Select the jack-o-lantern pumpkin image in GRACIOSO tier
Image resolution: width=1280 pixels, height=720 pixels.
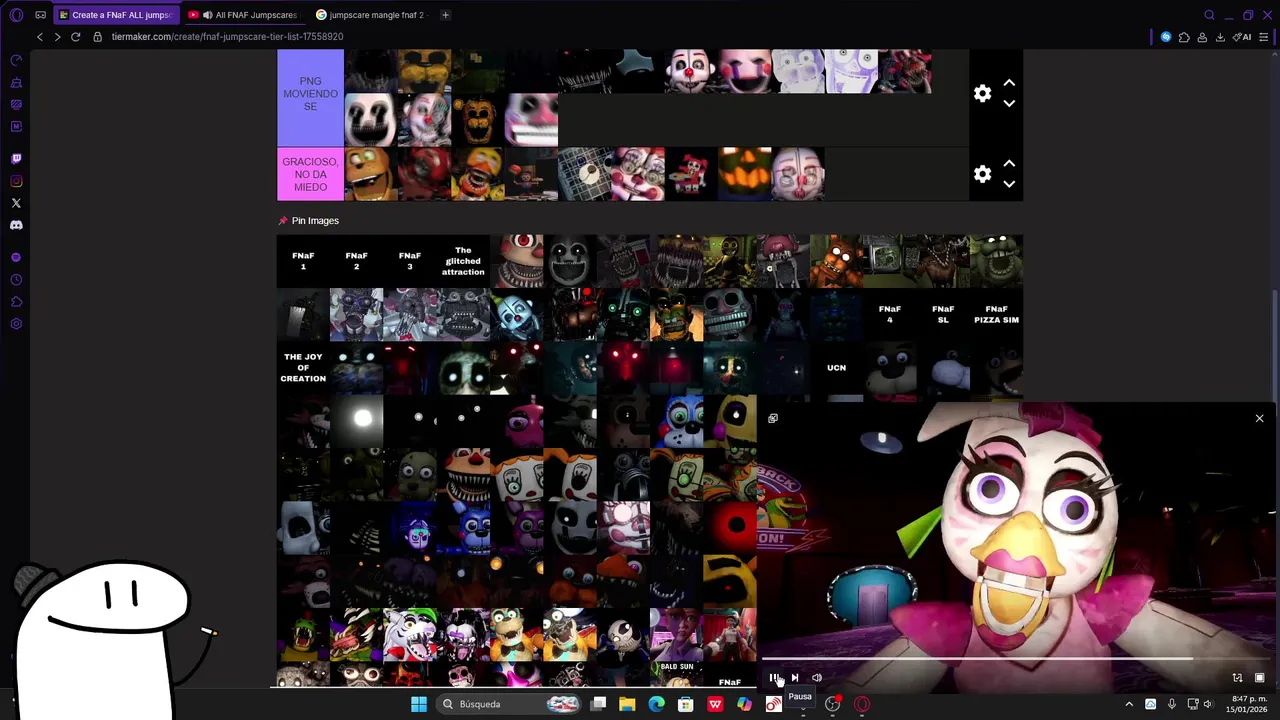pyautogui.click(x=745, y=174)
